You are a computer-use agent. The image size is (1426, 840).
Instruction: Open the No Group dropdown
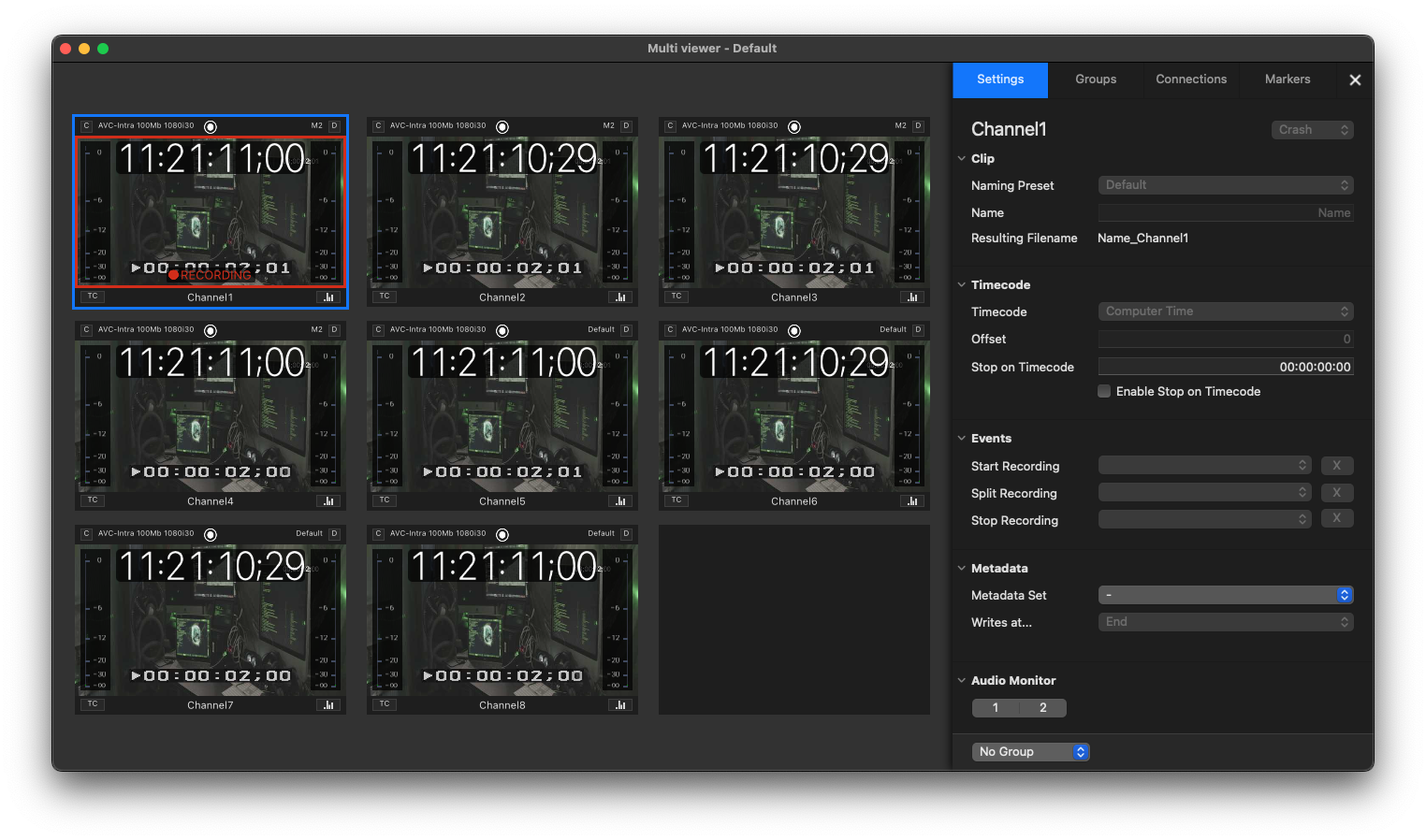point(1031,752)
